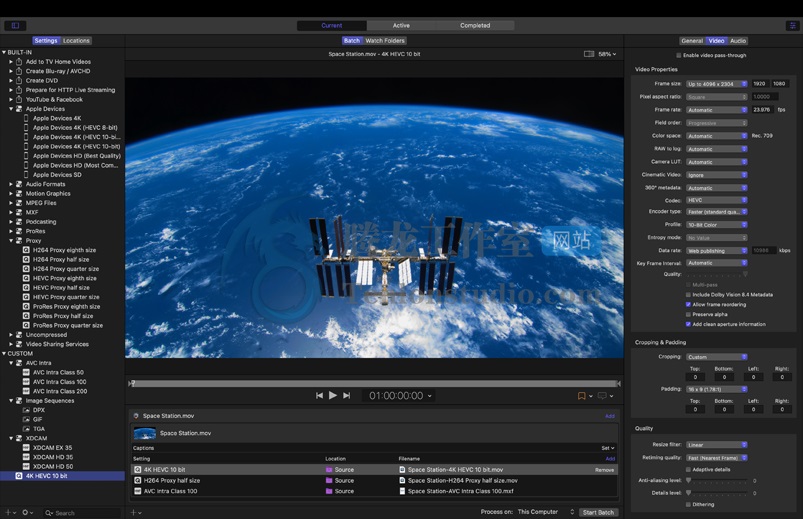803x519 pixels.
Task: Click the ProRes group folder icon
Action: pos(19,231)
